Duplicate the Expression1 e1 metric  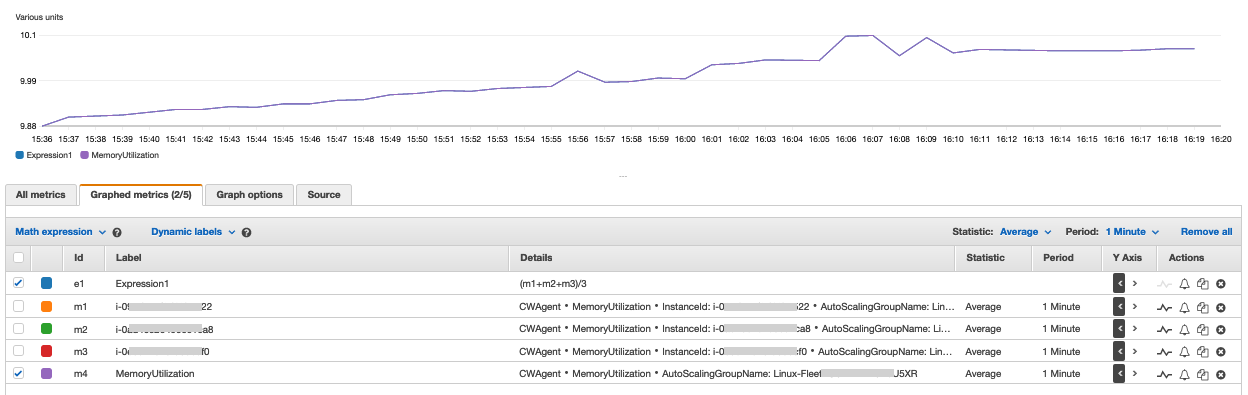[x=1203, y=284]
